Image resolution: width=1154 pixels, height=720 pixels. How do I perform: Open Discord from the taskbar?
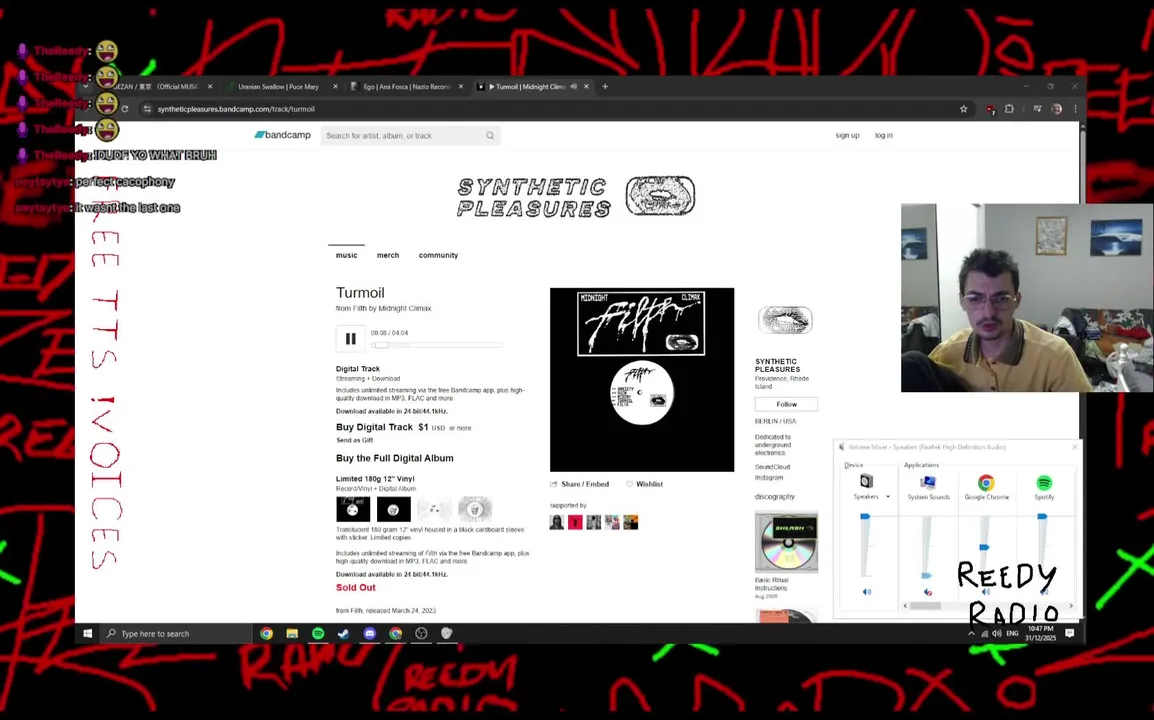pos(369,633)
